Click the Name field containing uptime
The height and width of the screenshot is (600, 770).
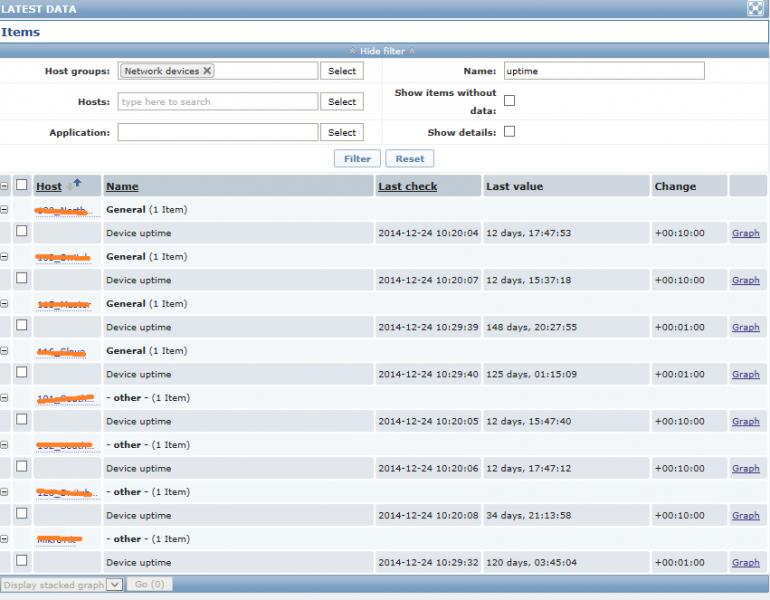[604, 71]
